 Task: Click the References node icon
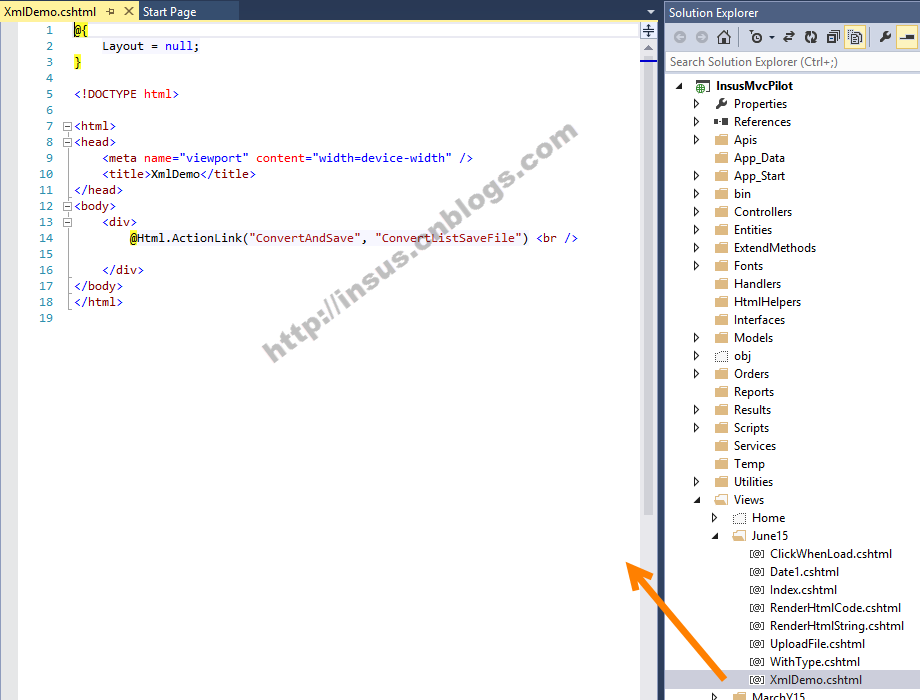pos(721,121)
